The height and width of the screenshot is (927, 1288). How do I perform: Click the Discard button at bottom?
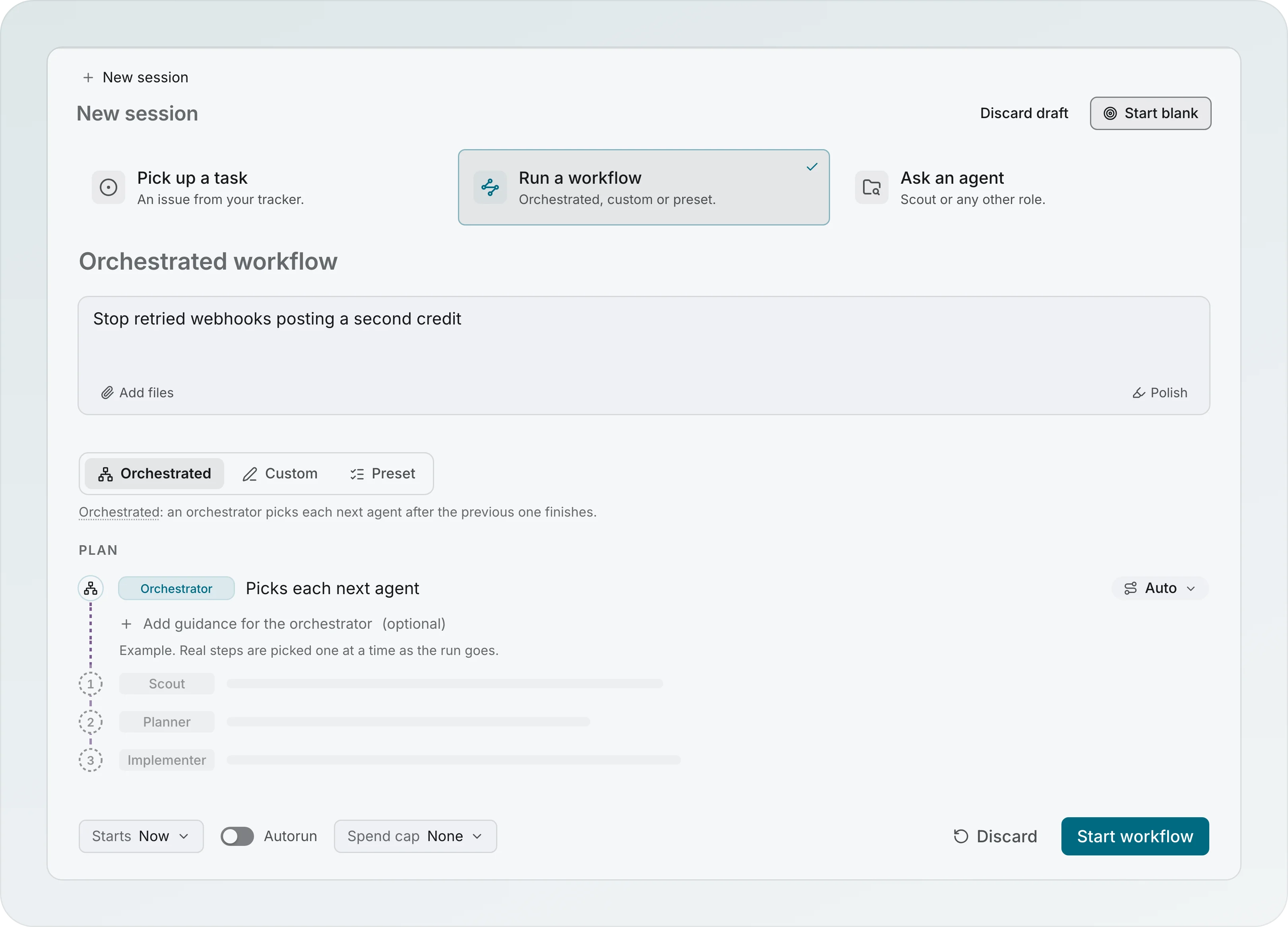(995, 836)
